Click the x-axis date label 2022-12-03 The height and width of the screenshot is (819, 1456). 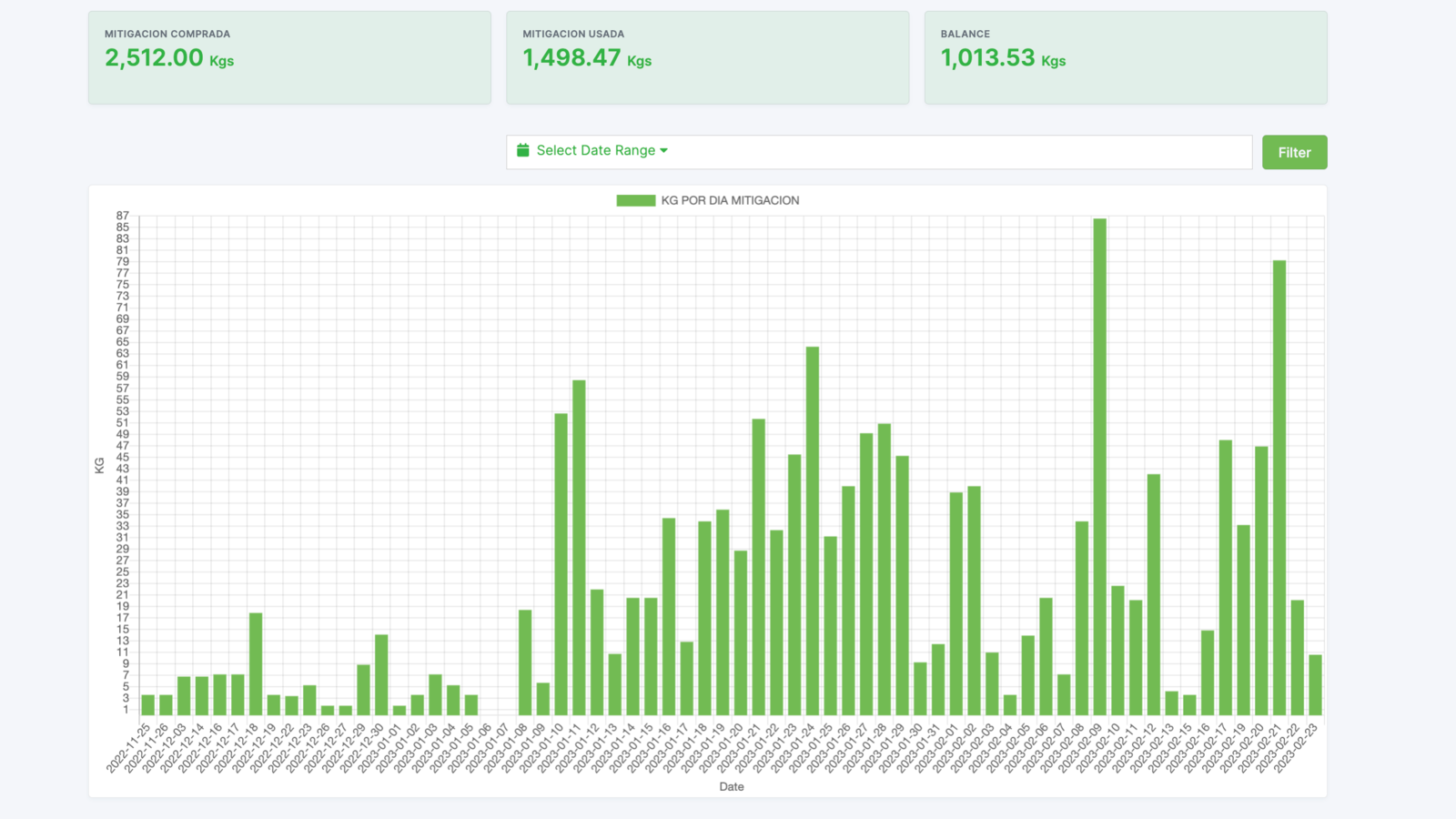pyautogui.click(x=165, y=748)
